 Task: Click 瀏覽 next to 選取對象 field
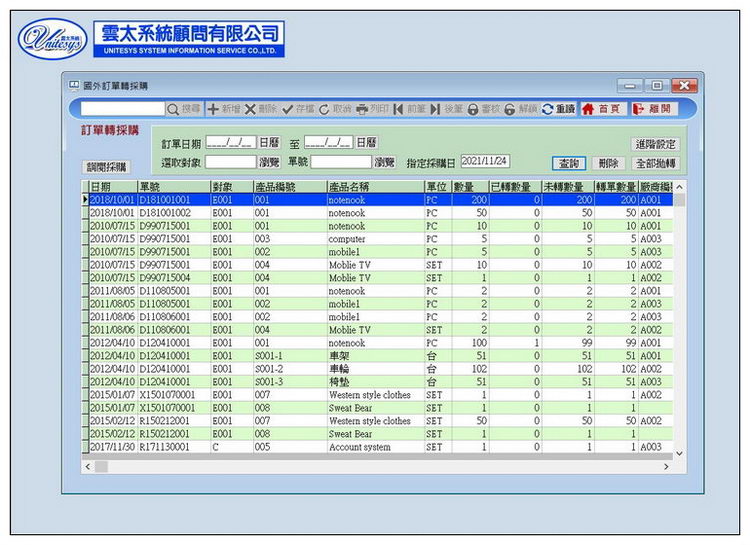tap(270, 161)
